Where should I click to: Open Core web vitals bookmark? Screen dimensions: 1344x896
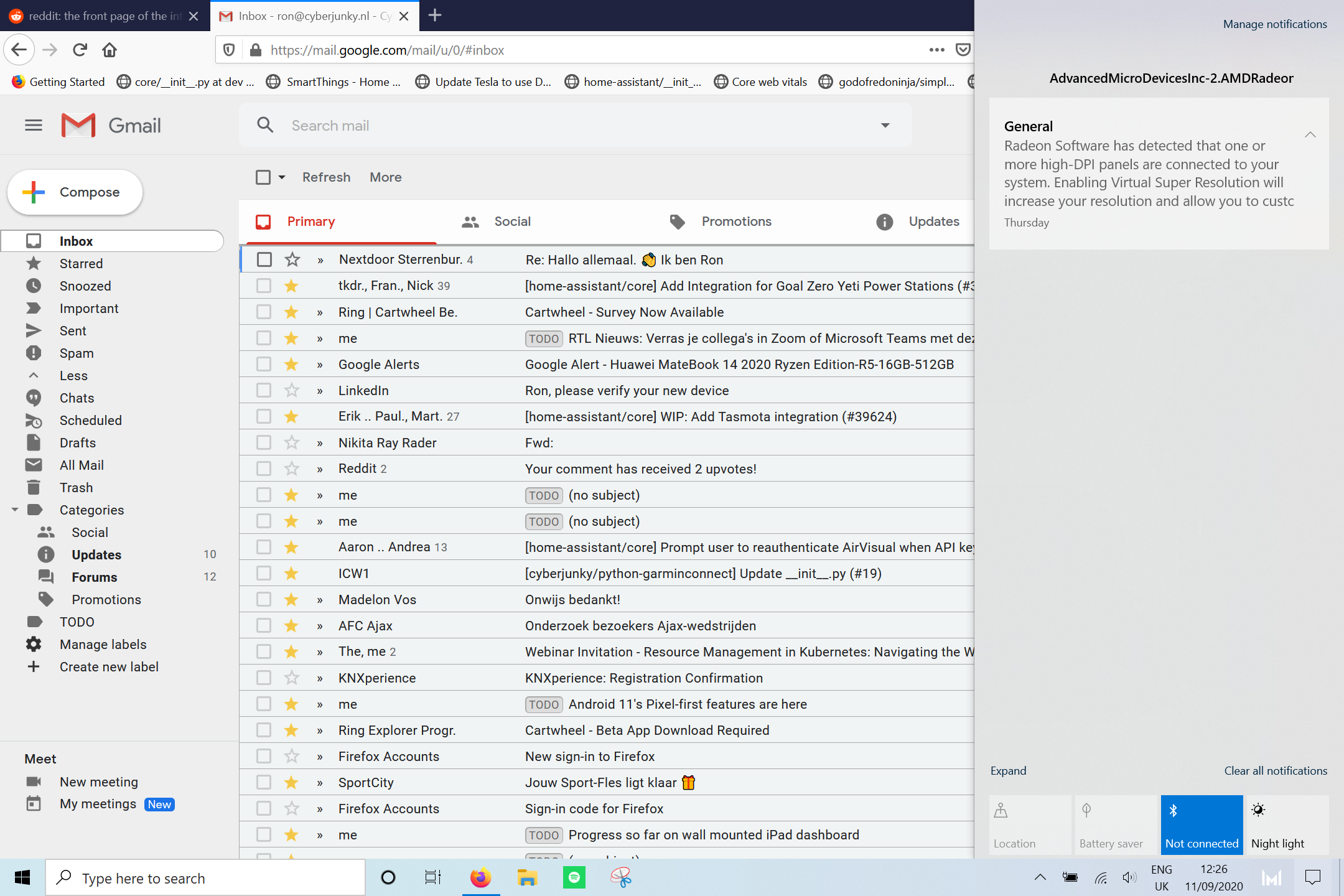click(760, 82)
